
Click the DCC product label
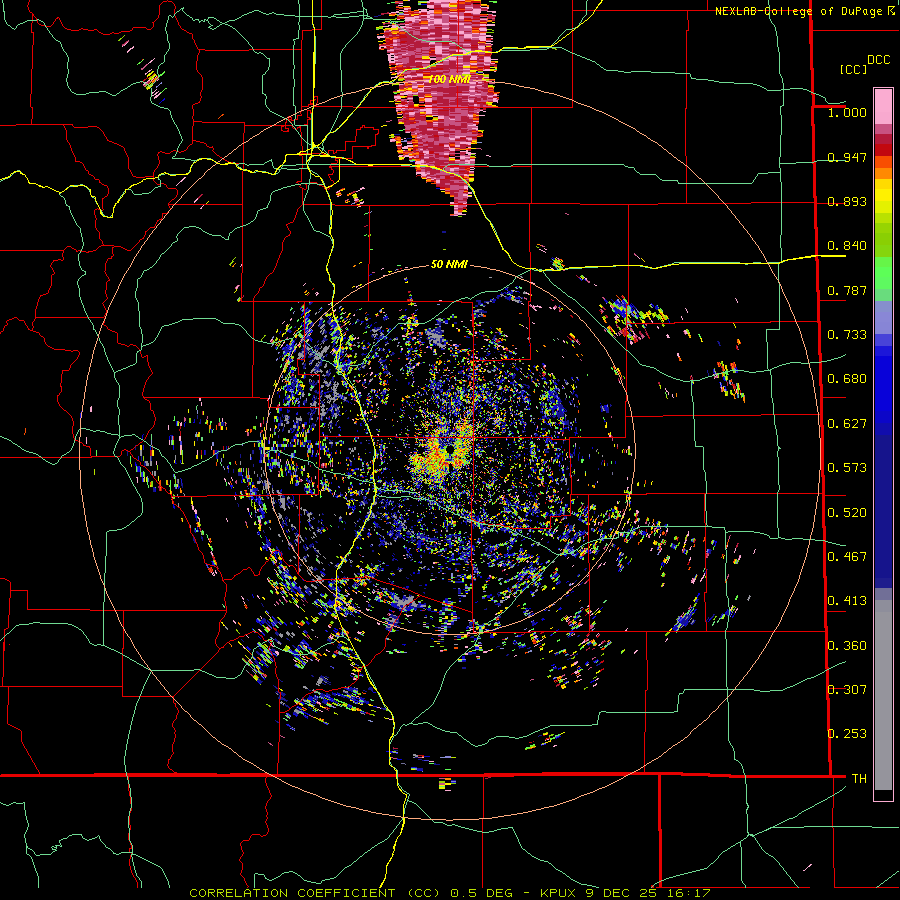pos(878,60)
